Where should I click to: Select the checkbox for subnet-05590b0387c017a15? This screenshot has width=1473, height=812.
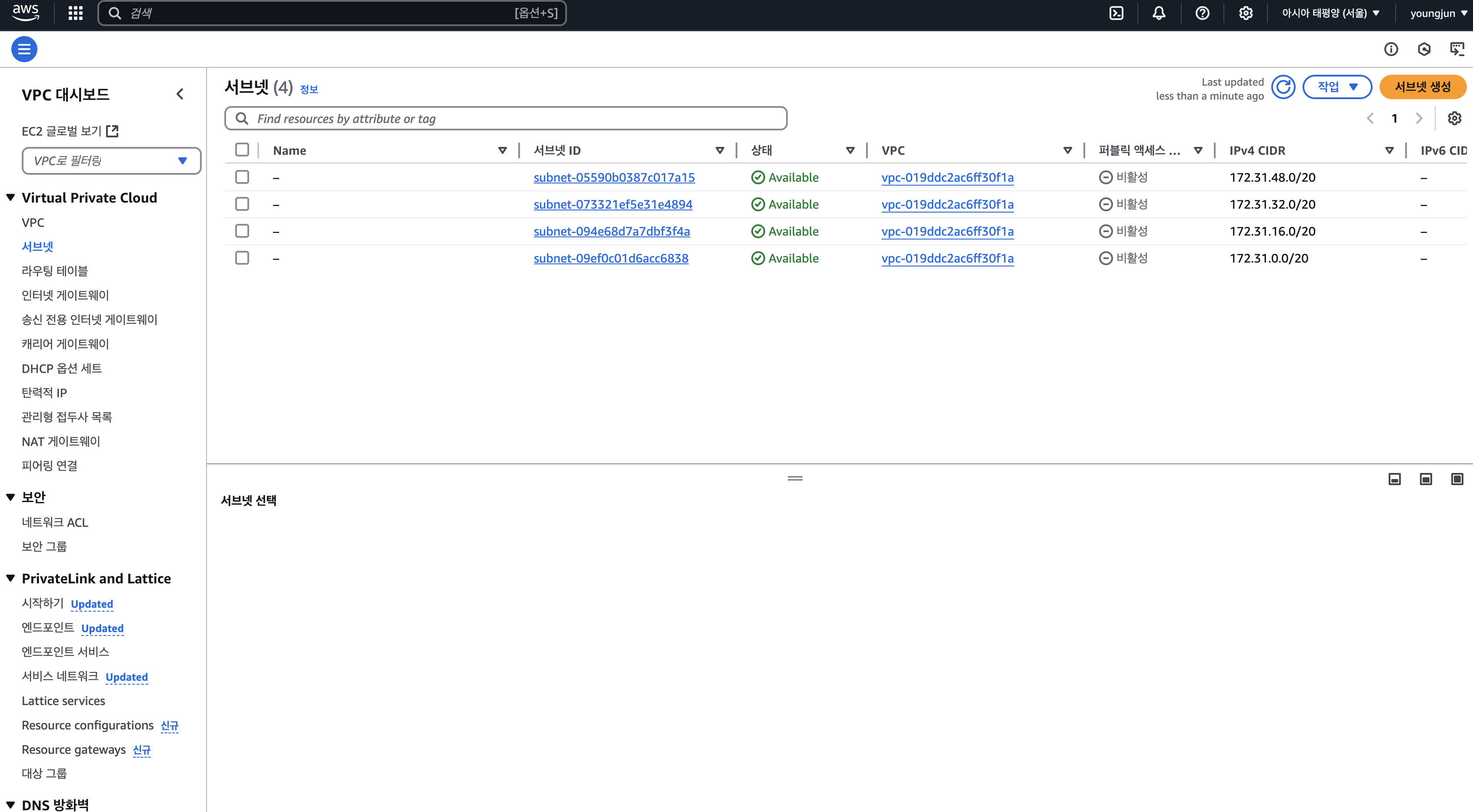click(242, 177)
